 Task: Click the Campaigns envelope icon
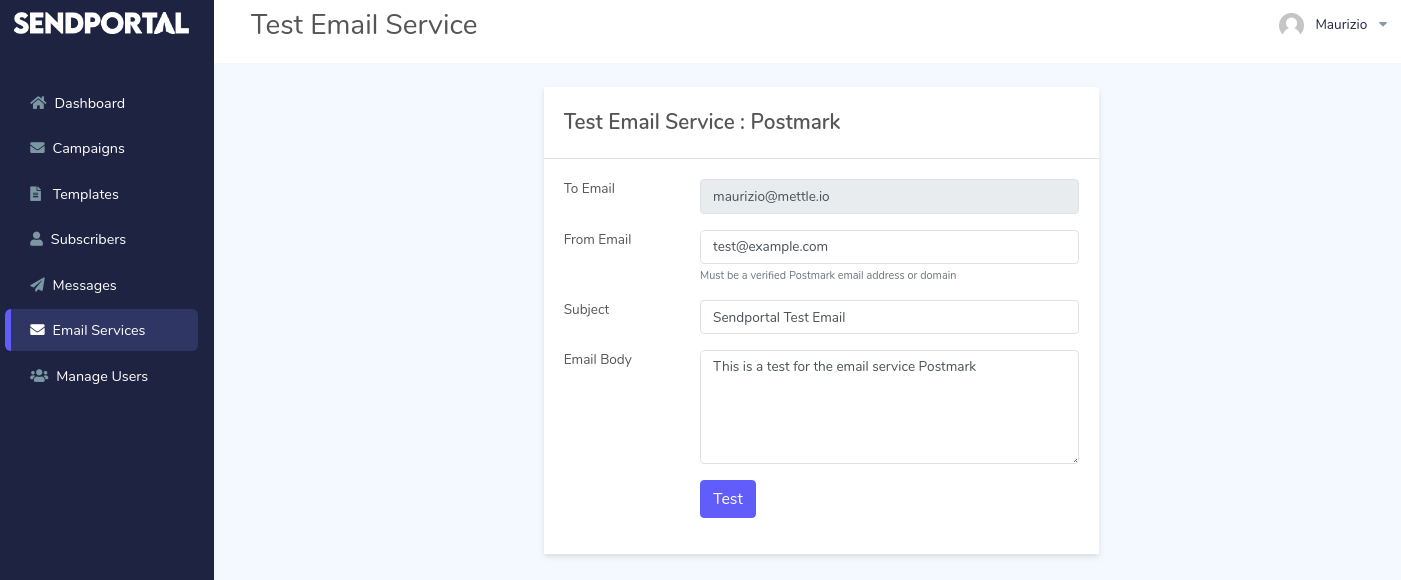[x=37, y=148]
